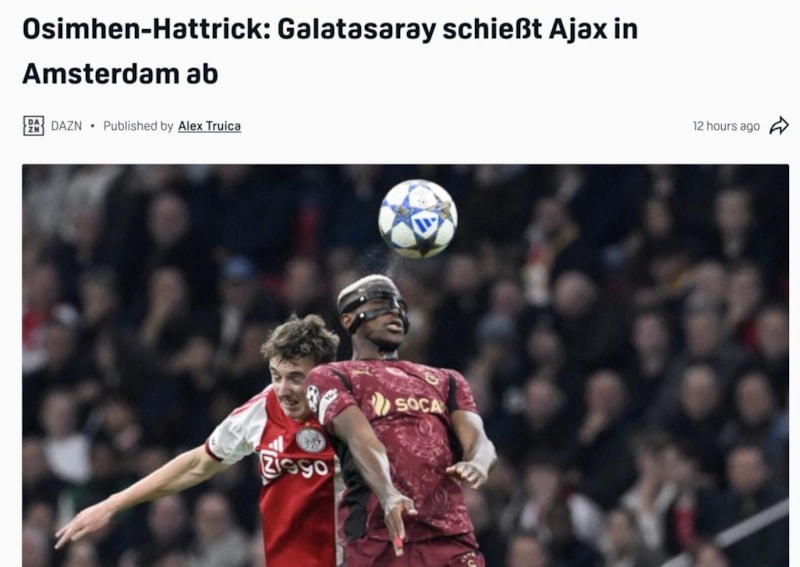800x567 pixels.
Task: Click the adidas stripes logo on Ajax shirt
Action: click(277, 443)
